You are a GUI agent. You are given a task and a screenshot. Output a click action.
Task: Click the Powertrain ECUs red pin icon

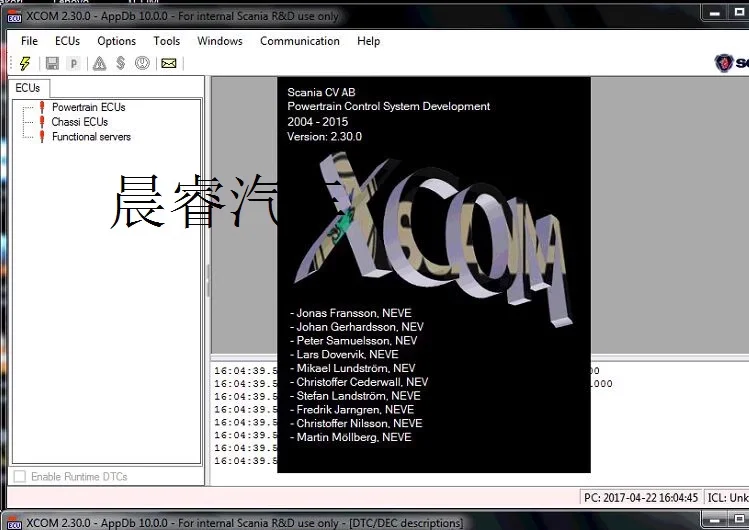tap(42, 107)
